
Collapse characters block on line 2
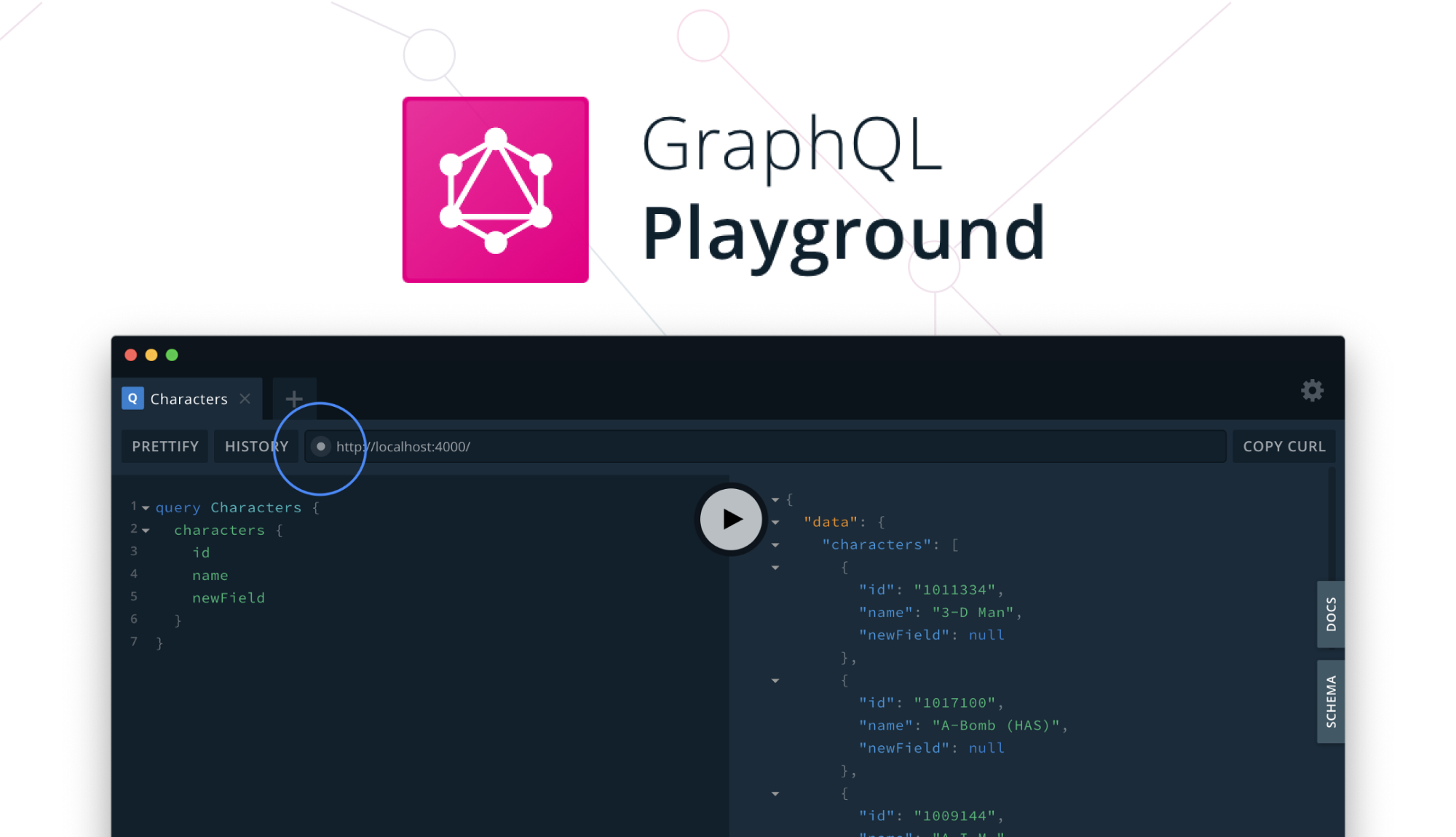pyautogui.click(x=146, y=531)
